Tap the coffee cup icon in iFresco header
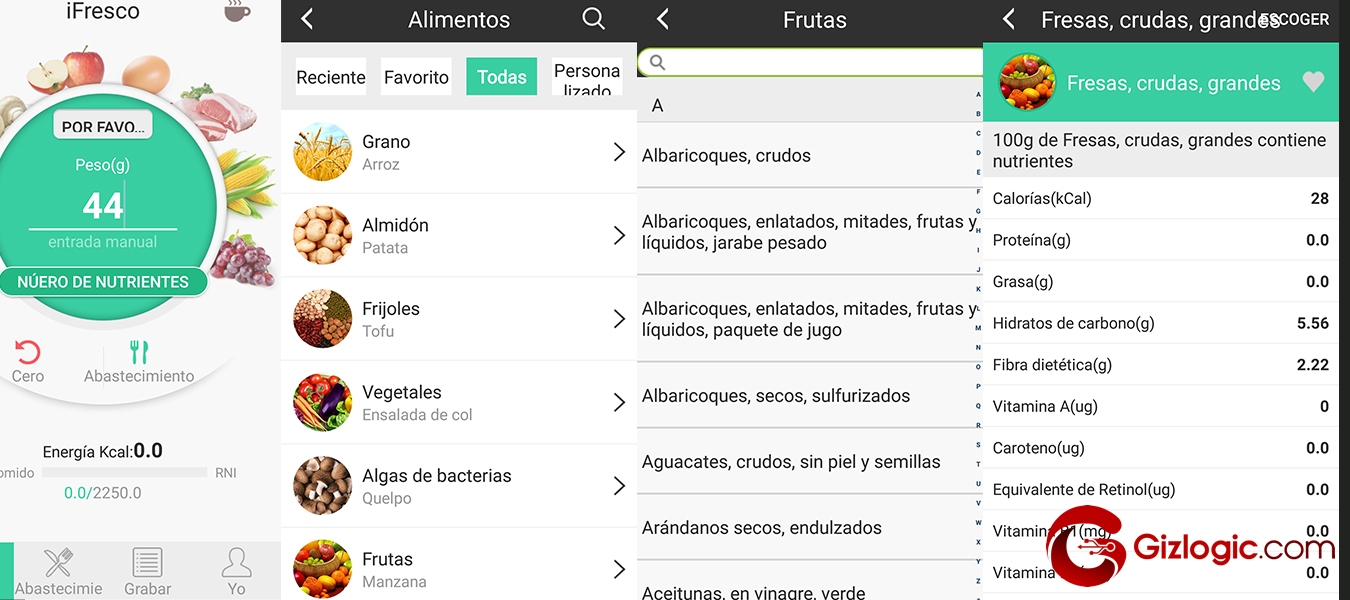 [x=237, y=12]
